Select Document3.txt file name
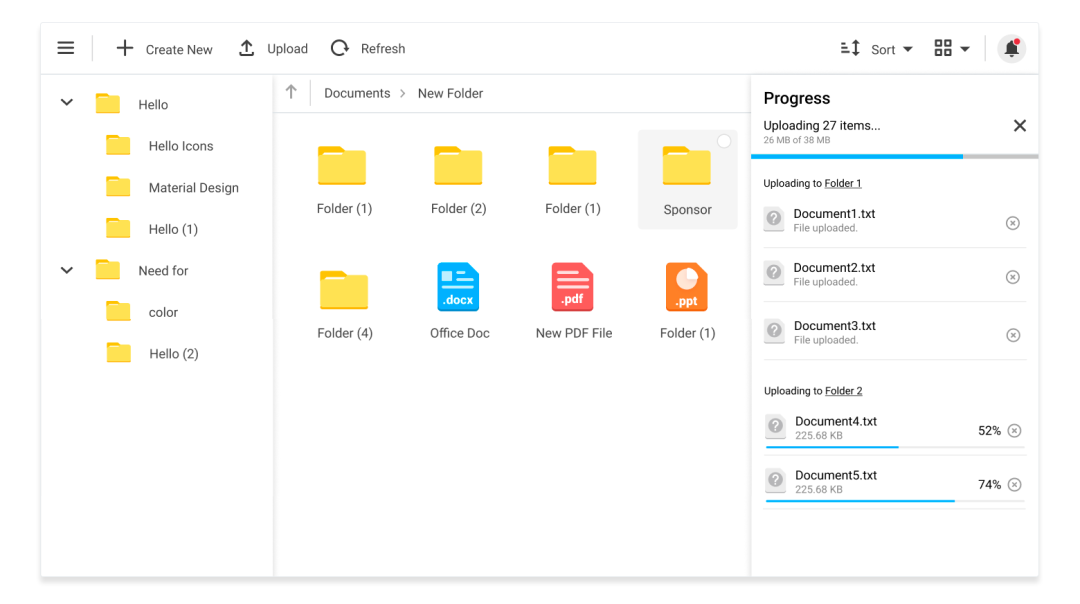 [835, 326]
